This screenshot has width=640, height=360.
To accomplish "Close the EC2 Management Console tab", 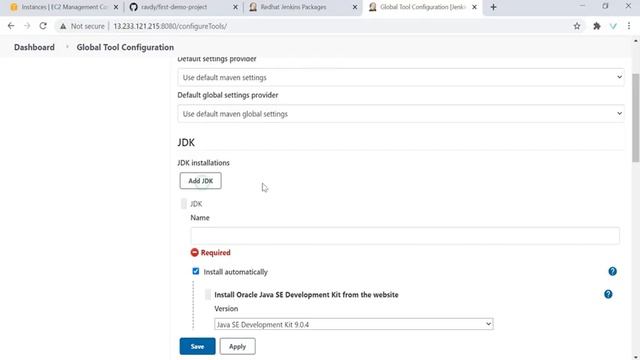I will pyautogui.click(x=116, y=7).
